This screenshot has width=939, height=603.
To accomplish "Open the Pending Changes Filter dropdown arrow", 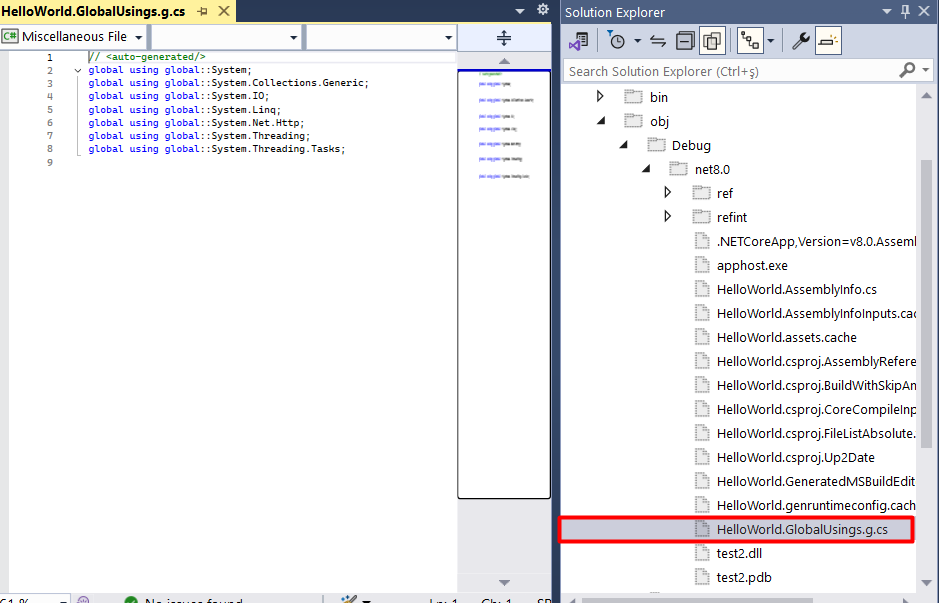I will coord(637,41).
